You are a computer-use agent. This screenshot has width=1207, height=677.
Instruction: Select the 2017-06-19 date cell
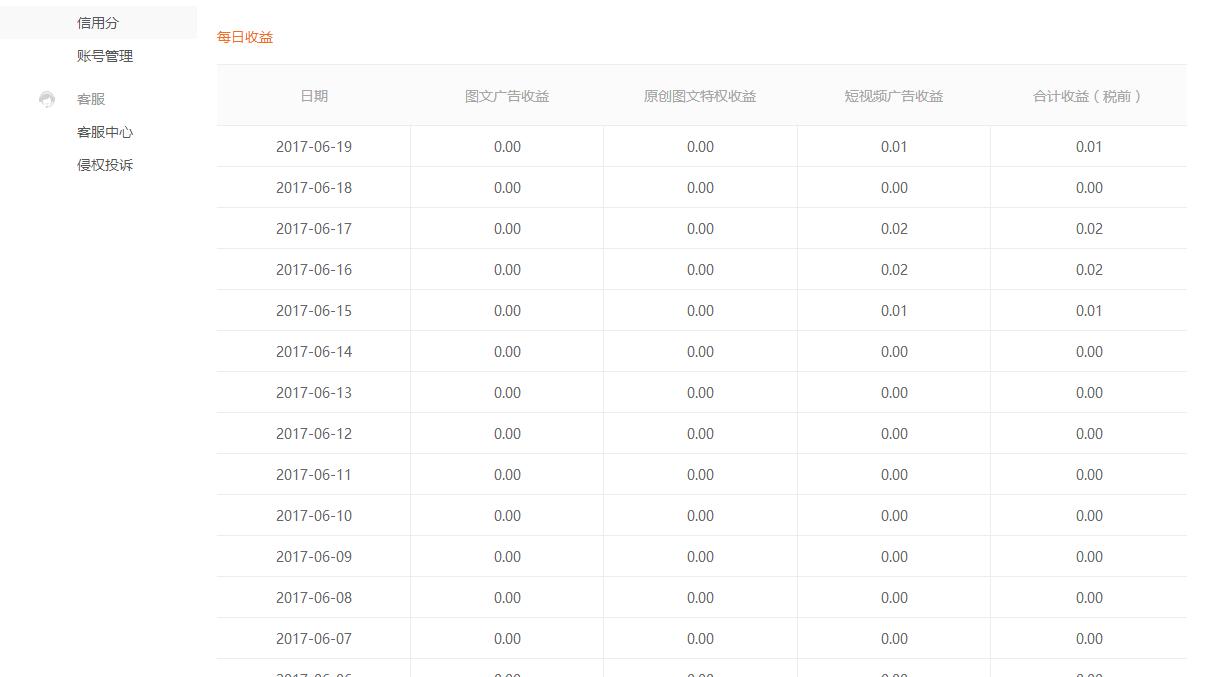[x=314, y=147]
